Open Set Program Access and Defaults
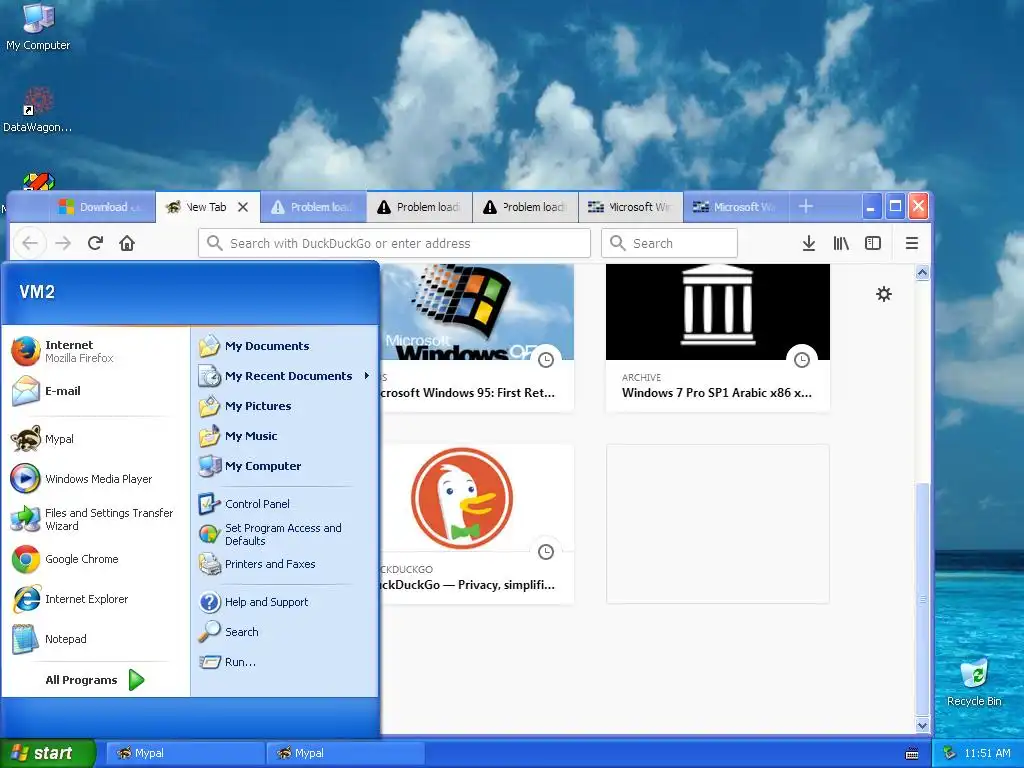The height and width of the screenshot is (768, 1024). pos(285,534)
